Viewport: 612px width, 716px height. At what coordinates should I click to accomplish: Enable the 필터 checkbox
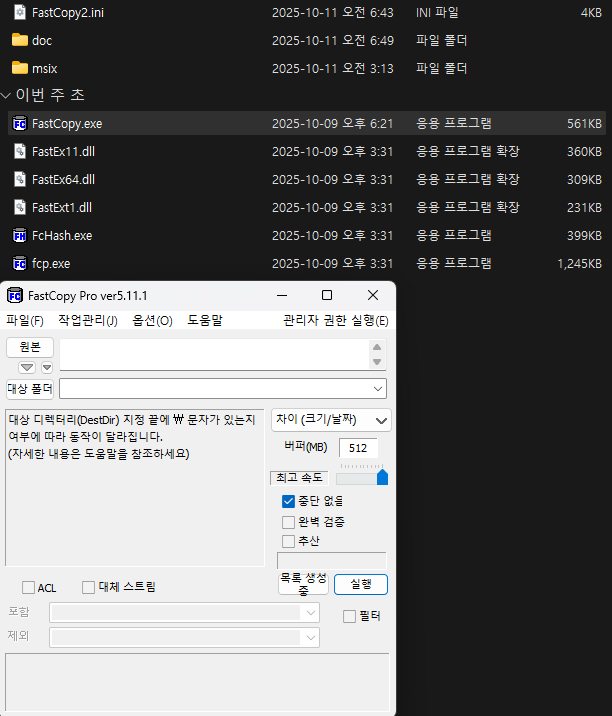(x=349, y=616)
